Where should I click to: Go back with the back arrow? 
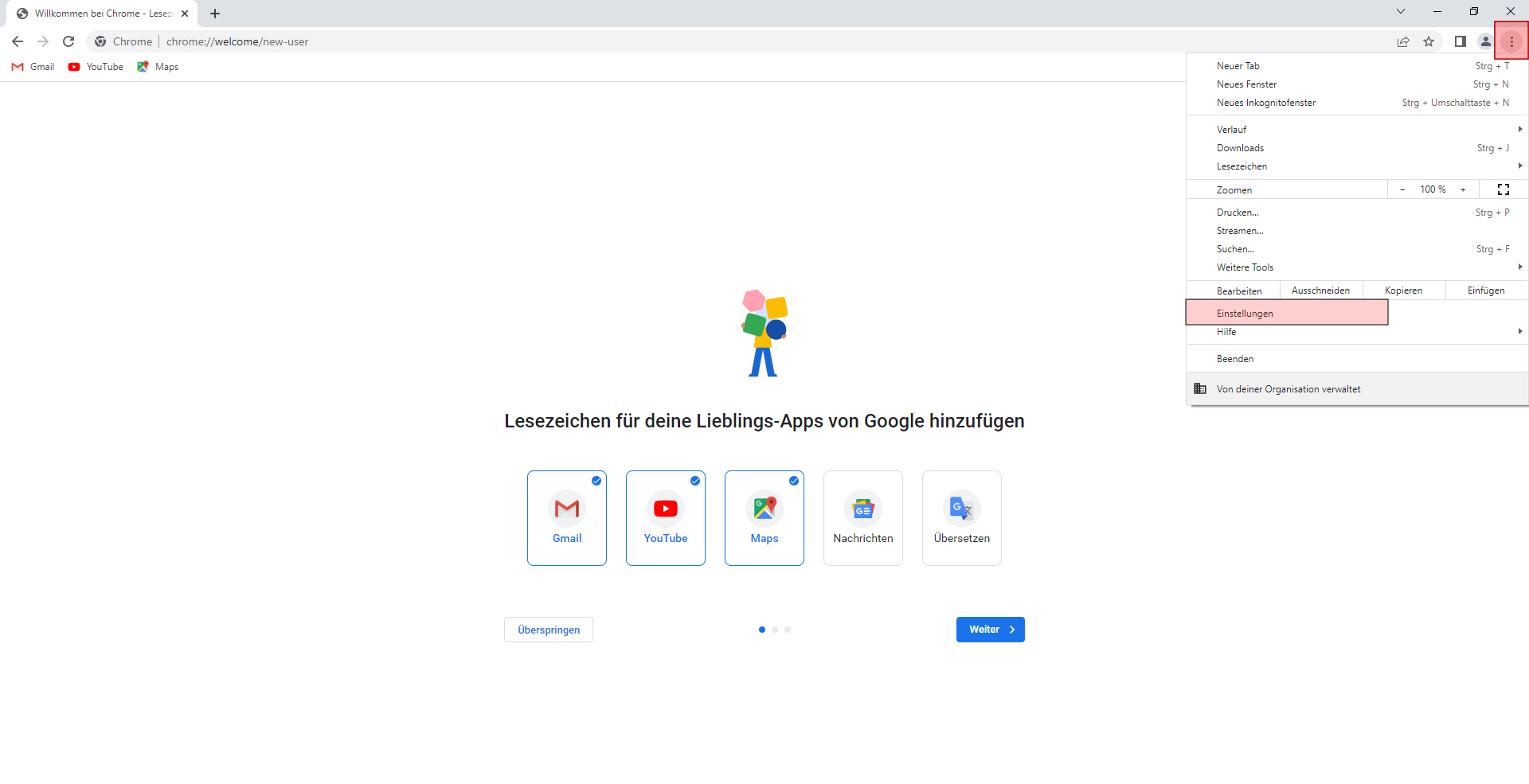click(18, 41)
